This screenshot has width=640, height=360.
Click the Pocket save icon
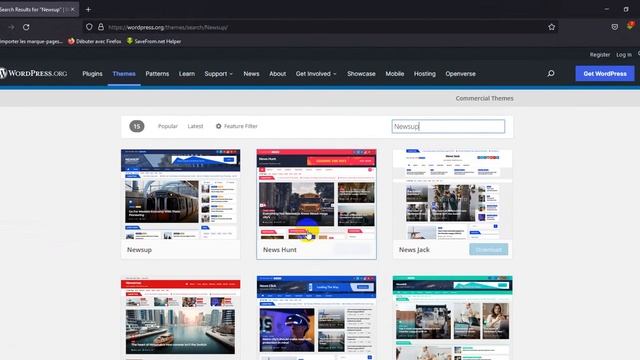[615, 27]
